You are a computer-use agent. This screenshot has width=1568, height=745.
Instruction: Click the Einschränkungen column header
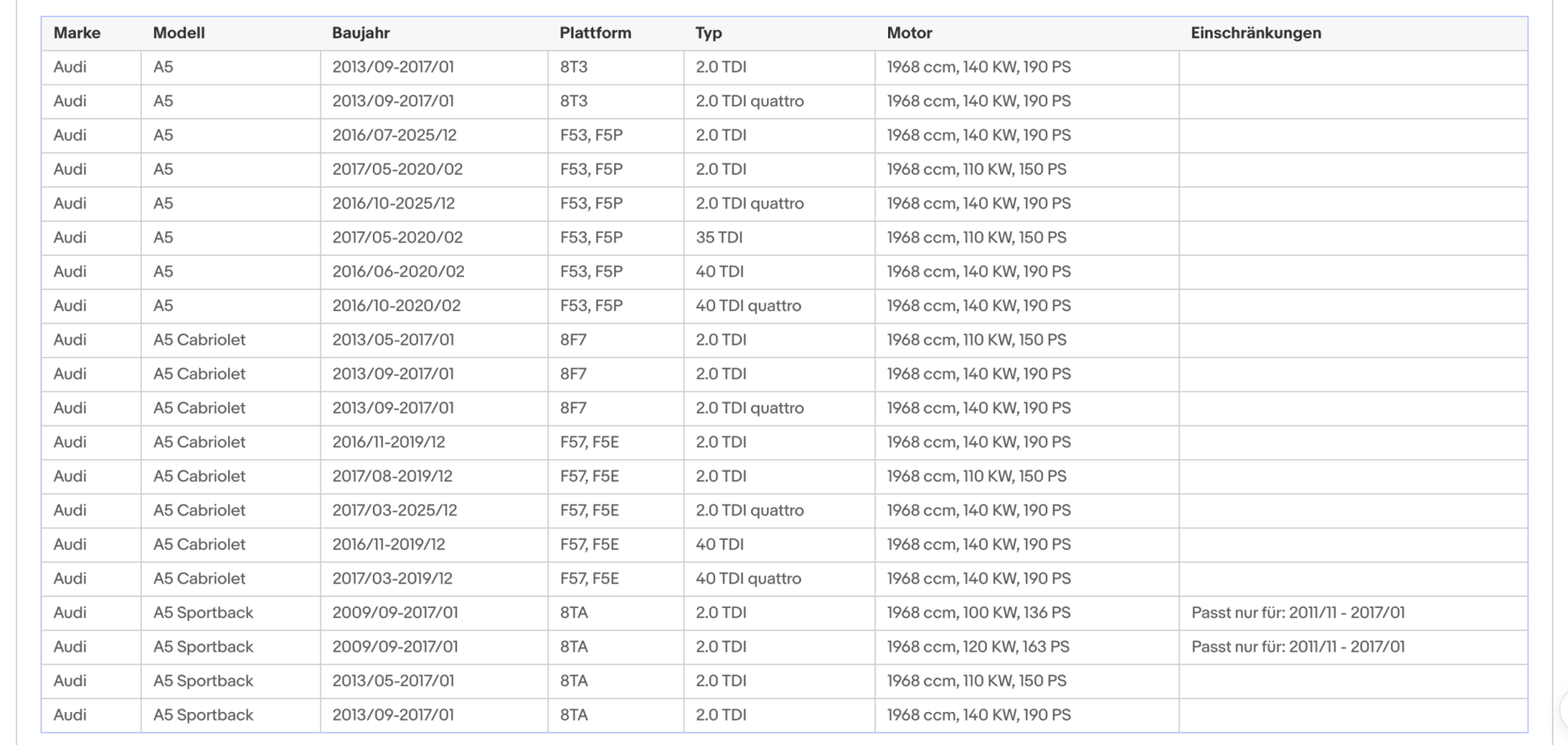[x=1256, y=33]
